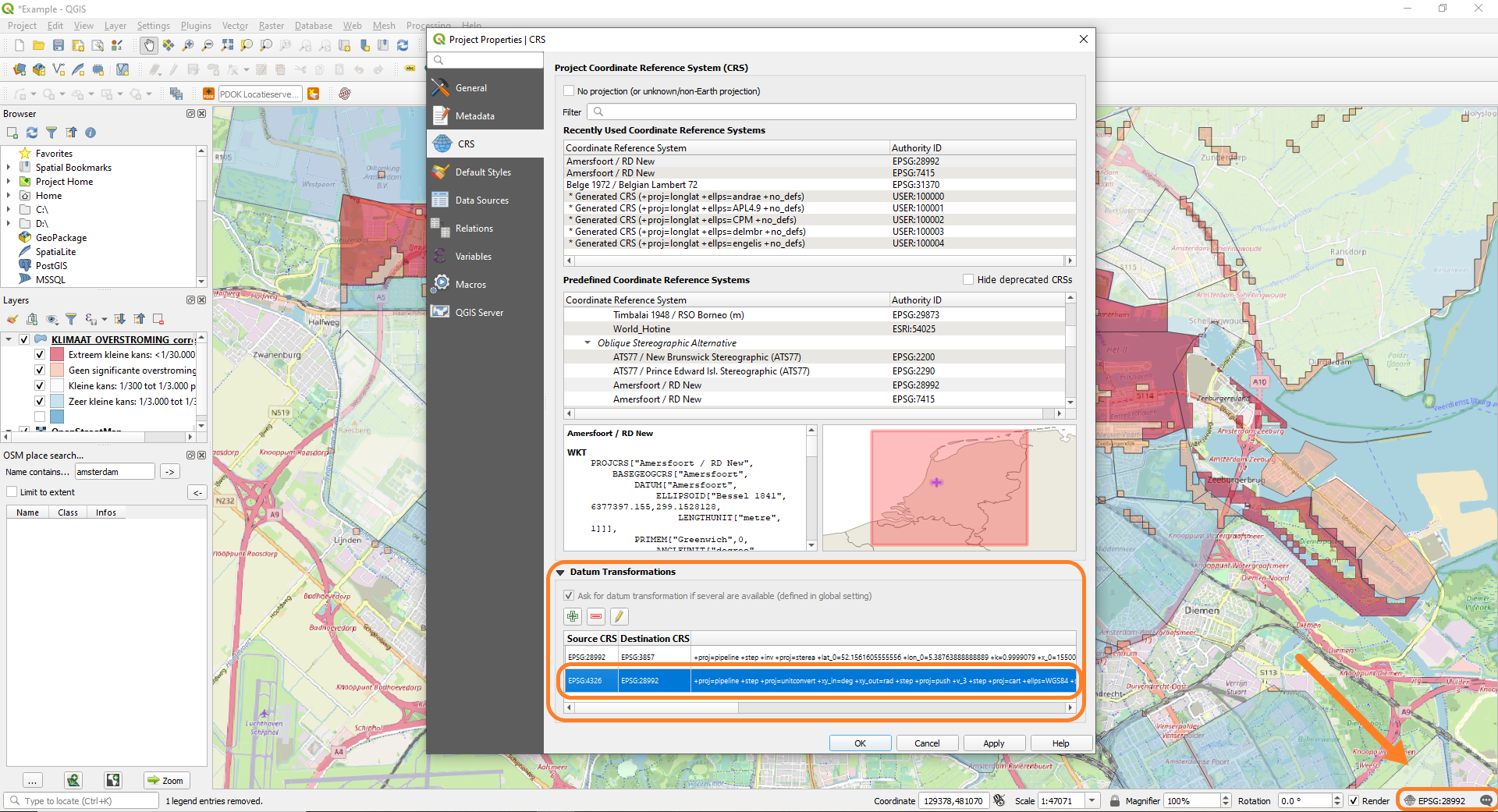Hide the Extreem kleine kans layer

[x=40, y=355]
